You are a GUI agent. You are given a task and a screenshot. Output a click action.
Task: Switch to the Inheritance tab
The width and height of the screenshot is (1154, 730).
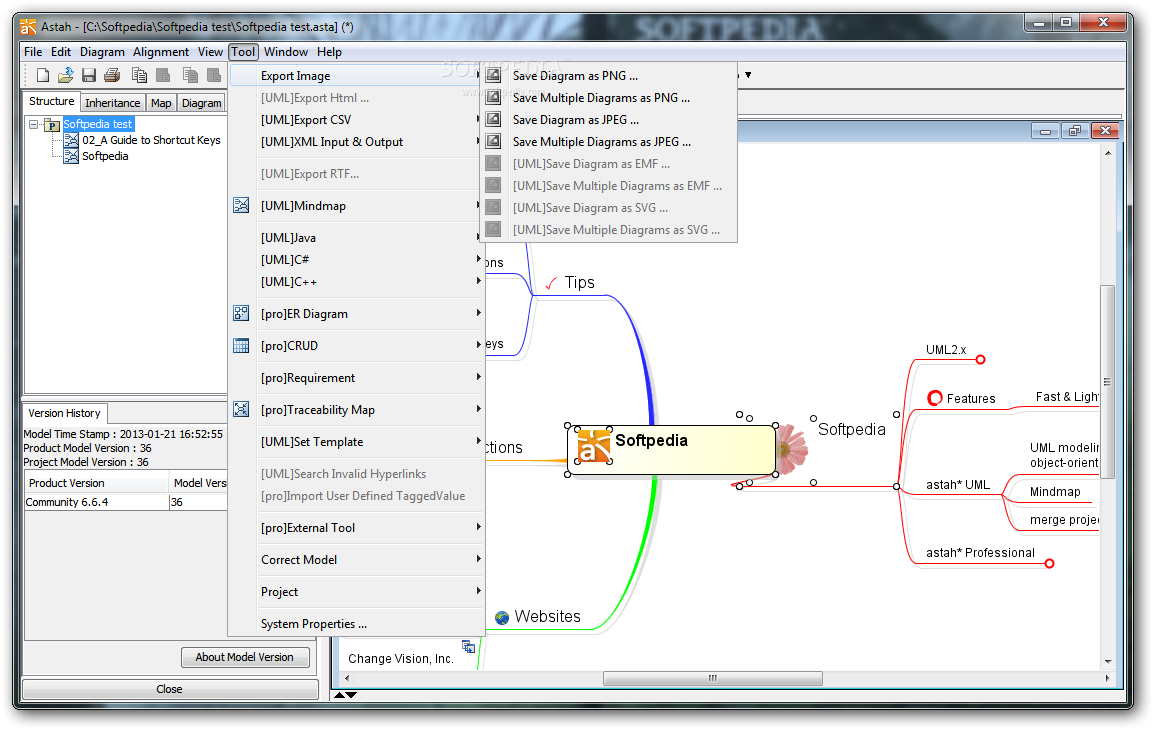point(112,103)
